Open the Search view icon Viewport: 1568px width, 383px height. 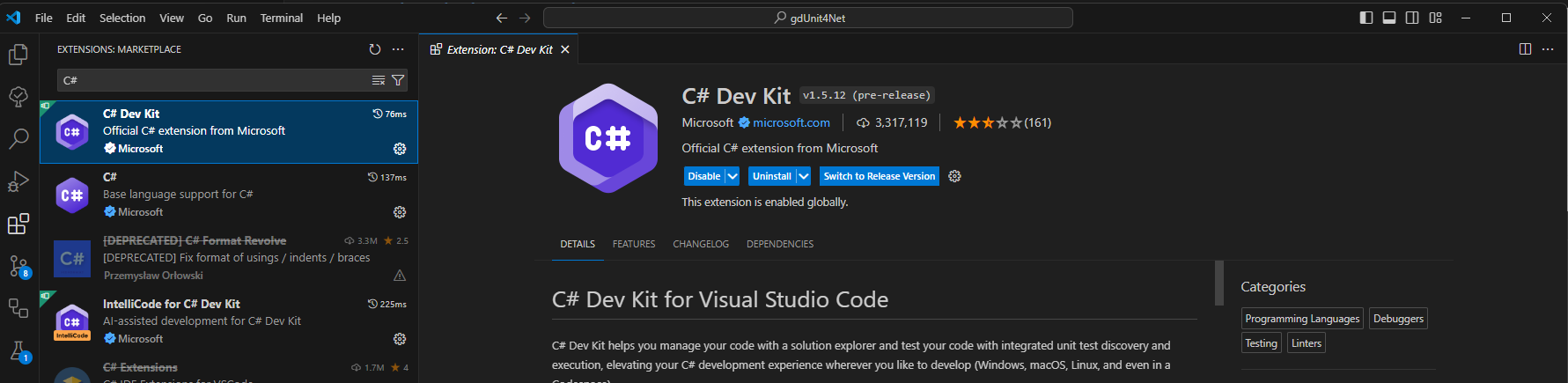point(18,139)
